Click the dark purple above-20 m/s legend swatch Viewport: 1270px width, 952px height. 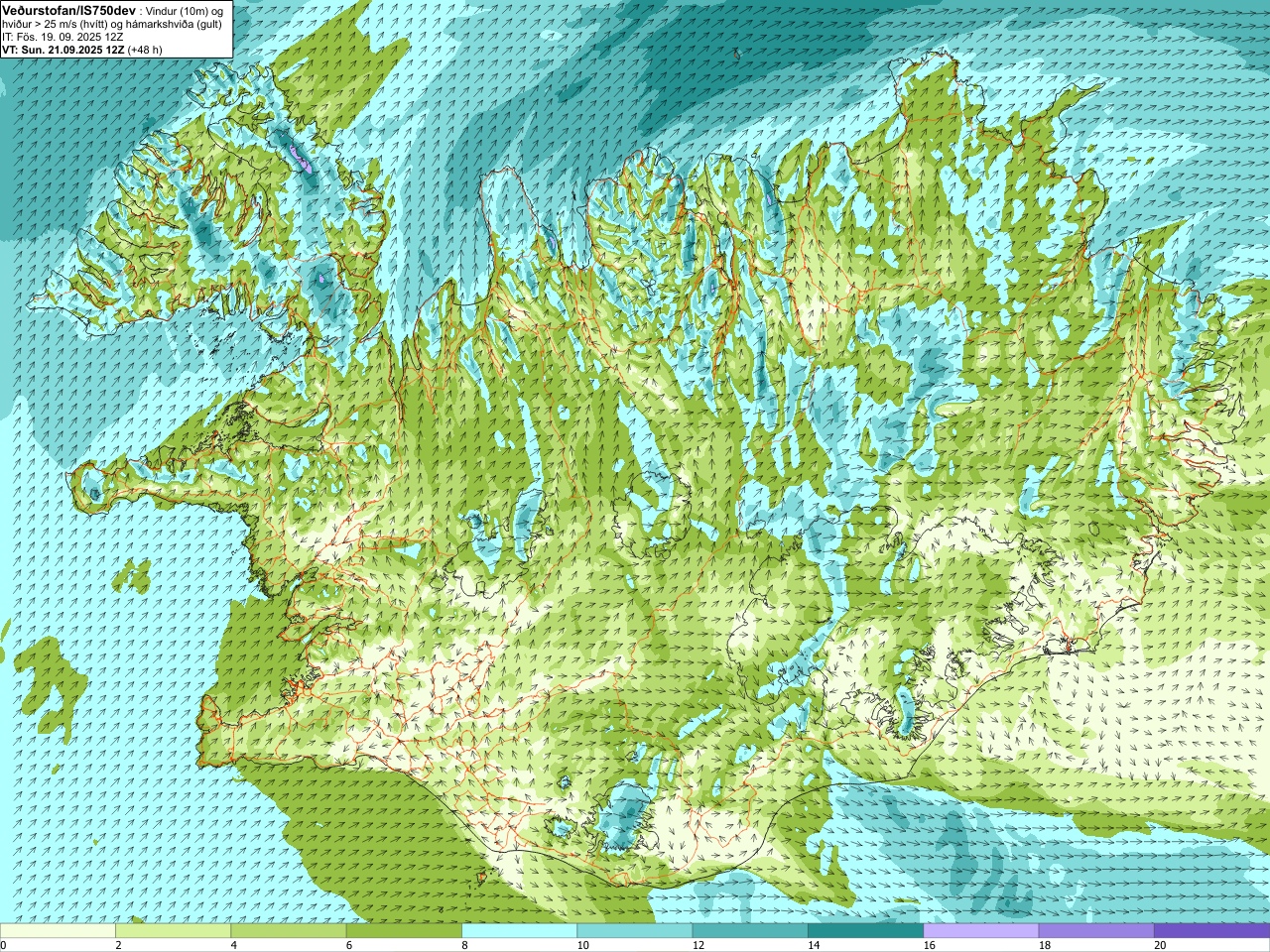click(1211, 931)
